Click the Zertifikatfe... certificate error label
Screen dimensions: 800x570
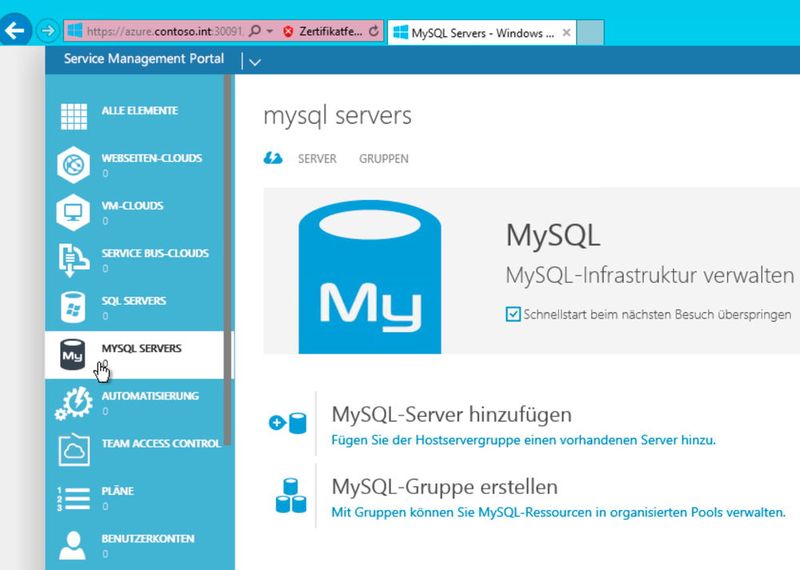331,32
